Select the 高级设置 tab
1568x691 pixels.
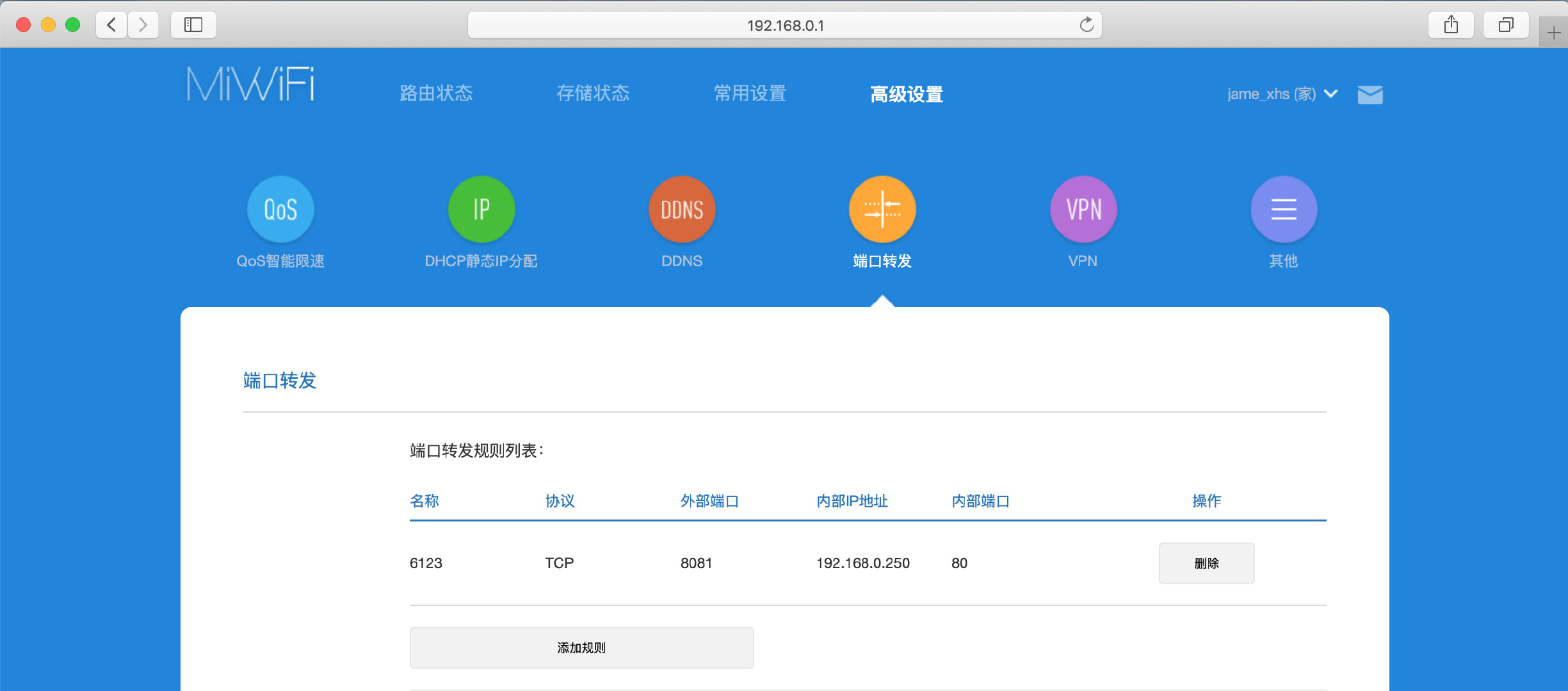click(x=907, y=94)
